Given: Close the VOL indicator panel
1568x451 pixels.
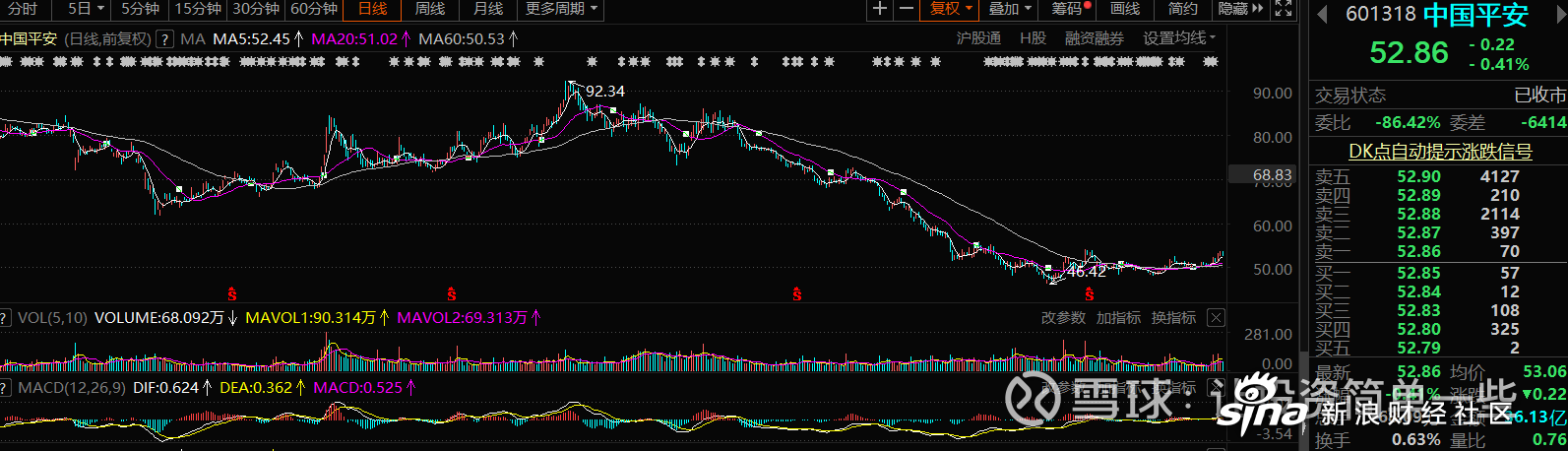Looking at the screenshot, I should point(1217,318).
